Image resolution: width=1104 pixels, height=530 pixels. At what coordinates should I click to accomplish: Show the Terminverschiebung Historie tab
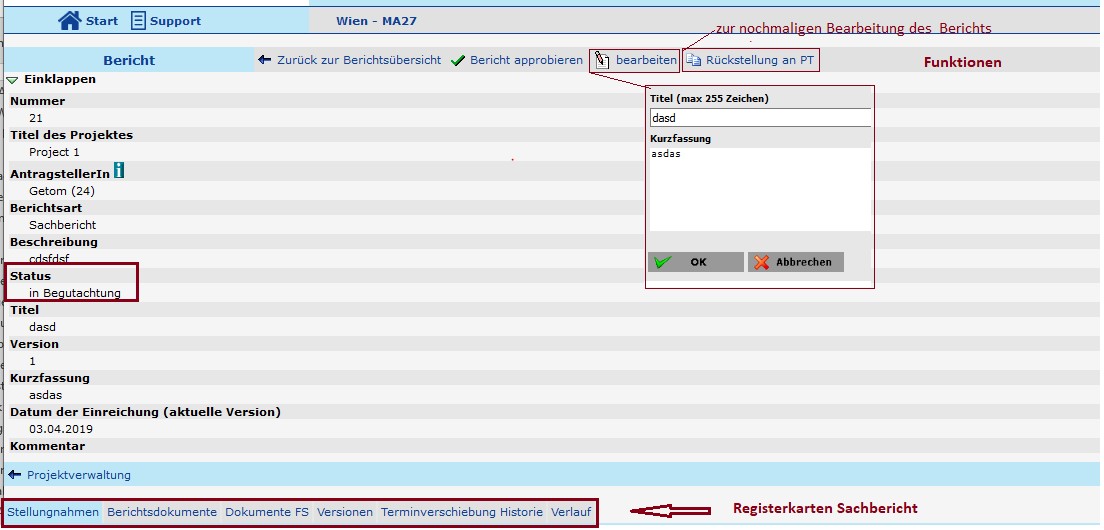(x=462, y=512)
